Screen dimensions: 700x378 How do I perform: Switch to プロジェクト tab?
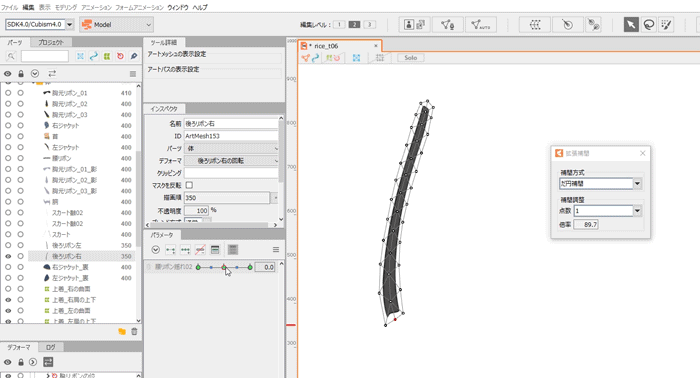click(50, 42)
